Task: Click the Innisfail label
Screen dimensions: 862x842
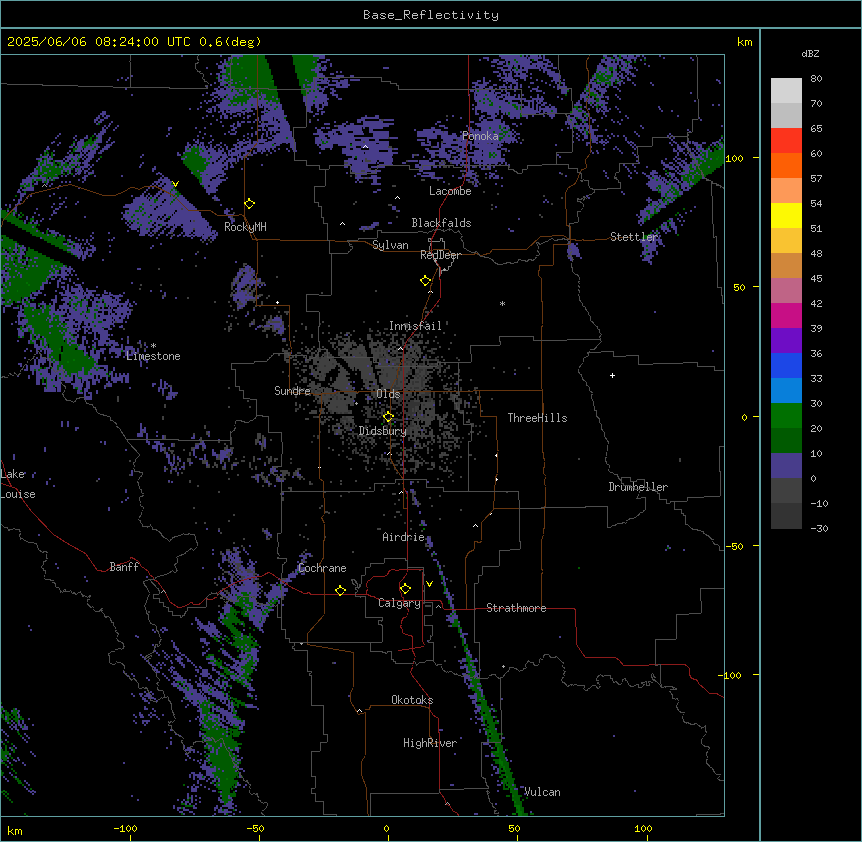Action: coord(415,326)
